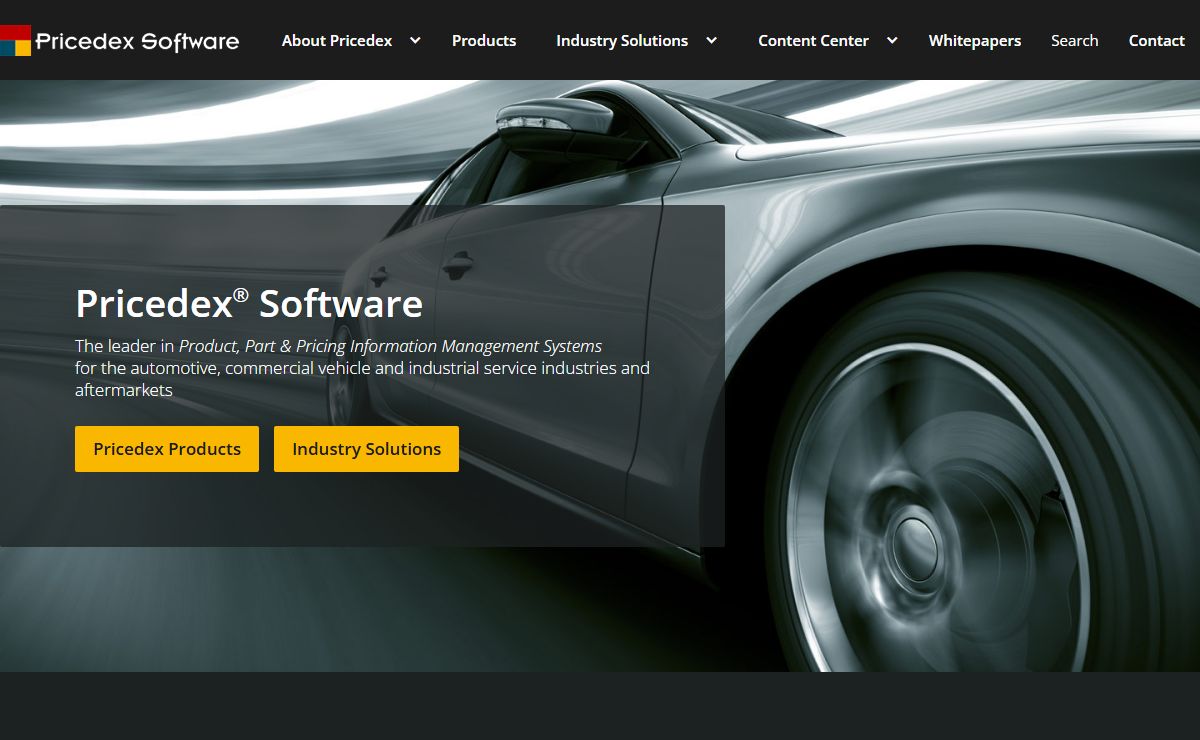Click the Industry Solutions yellow button

[366, 449]
